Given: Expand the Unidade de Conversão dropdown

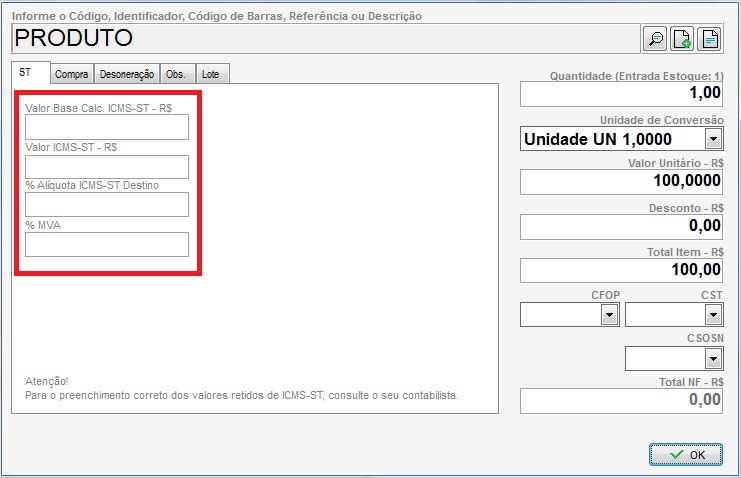Looking at the screenshot, I should coord(713,139).
